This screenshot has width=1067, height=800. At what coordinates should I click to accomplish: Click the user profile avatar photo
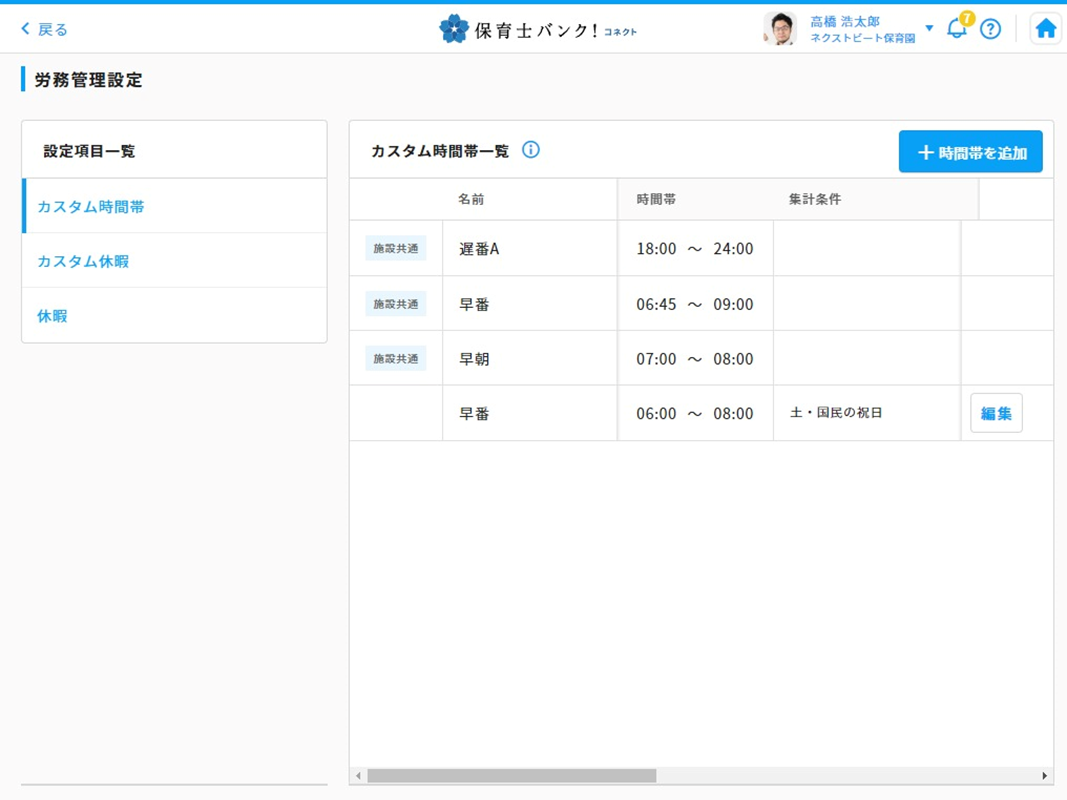click(x=780, y=29)
